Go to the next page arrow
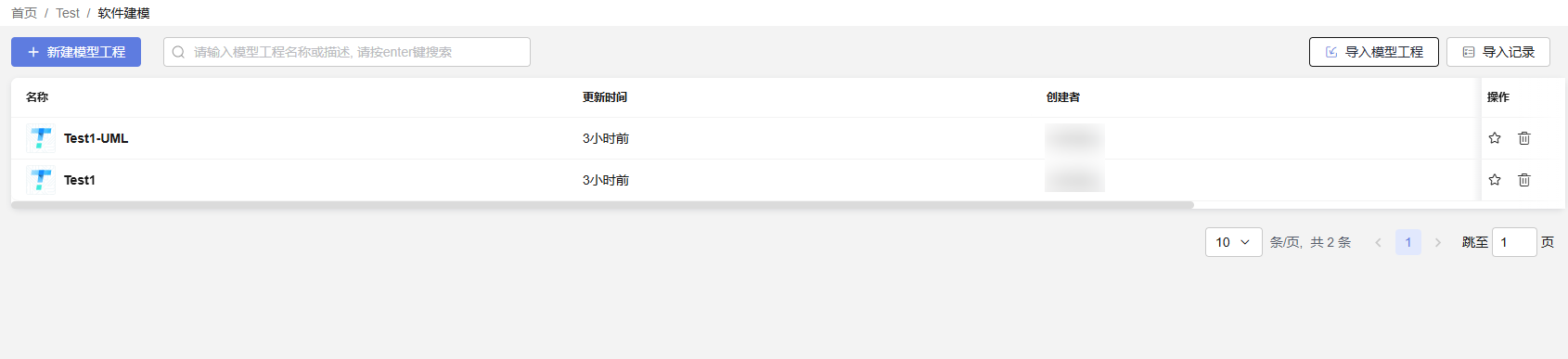This screenshot has height=359, width=1568. pos(1438,242)
